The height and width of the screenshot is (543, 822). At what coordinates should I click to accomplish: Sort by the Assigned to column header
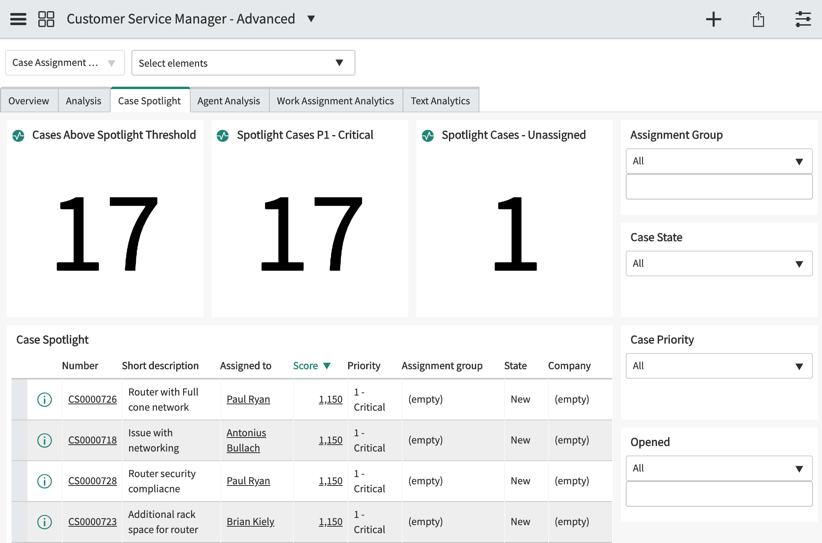coord(245,366)
